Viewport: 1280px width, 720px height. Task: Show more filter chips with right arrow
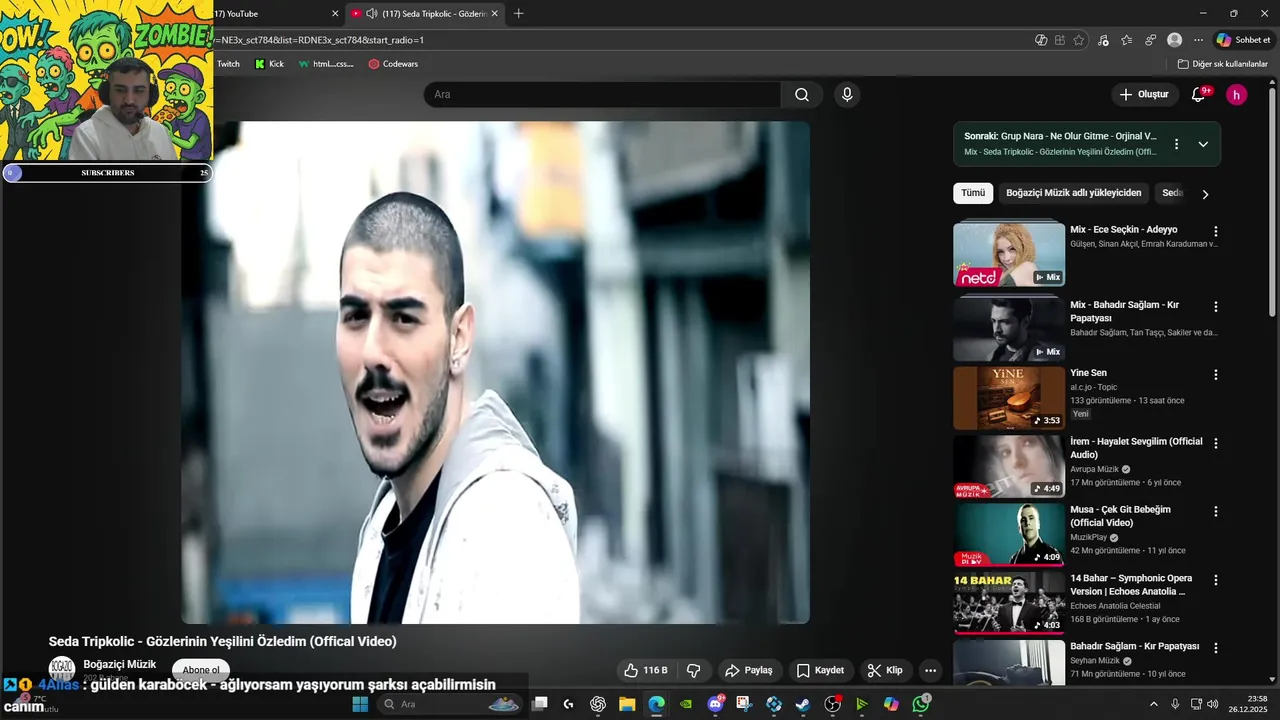click(1205, 194)
